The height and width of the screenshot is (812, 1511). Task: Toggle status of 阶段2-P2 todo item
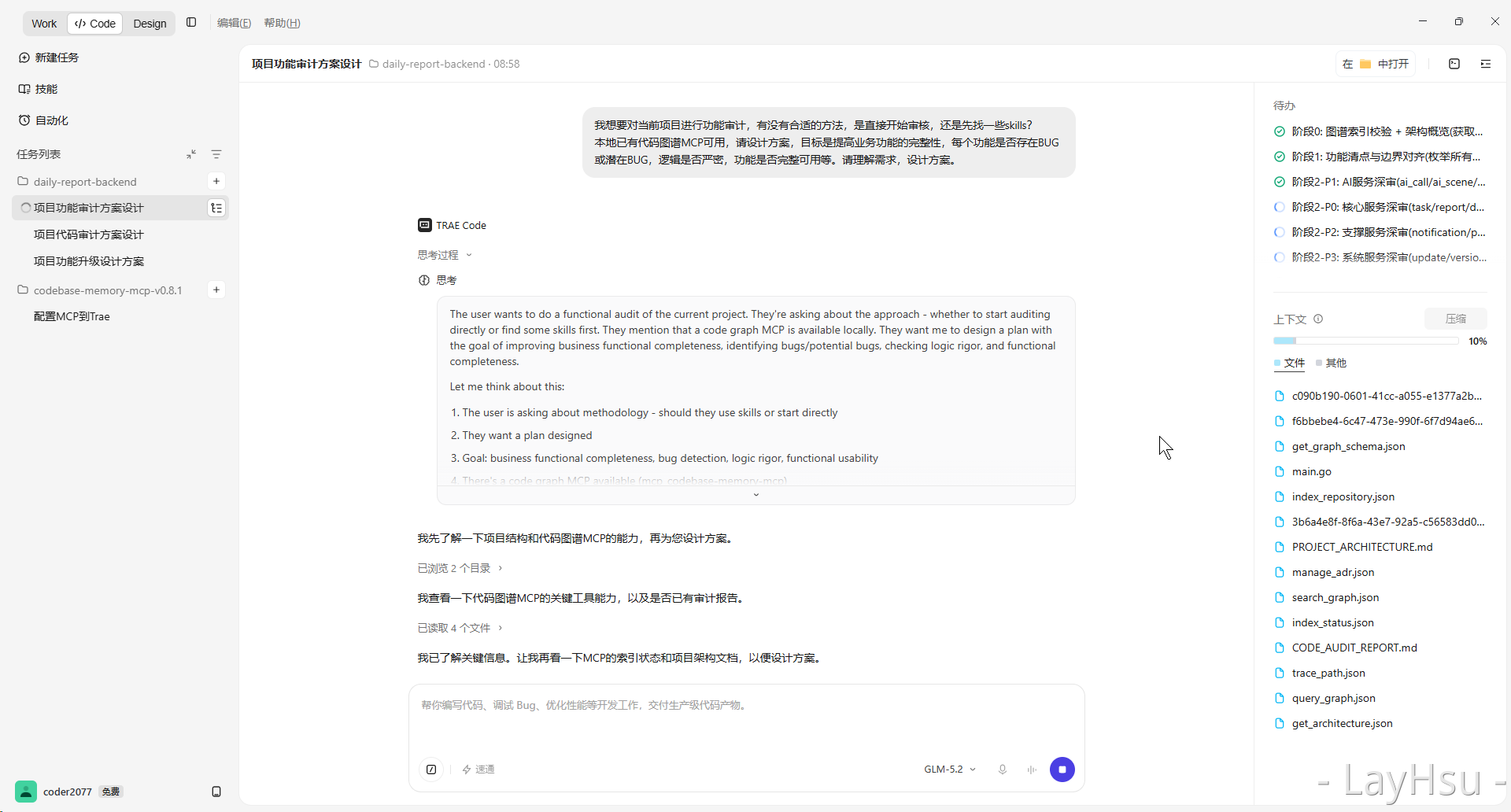point(1280,232)
